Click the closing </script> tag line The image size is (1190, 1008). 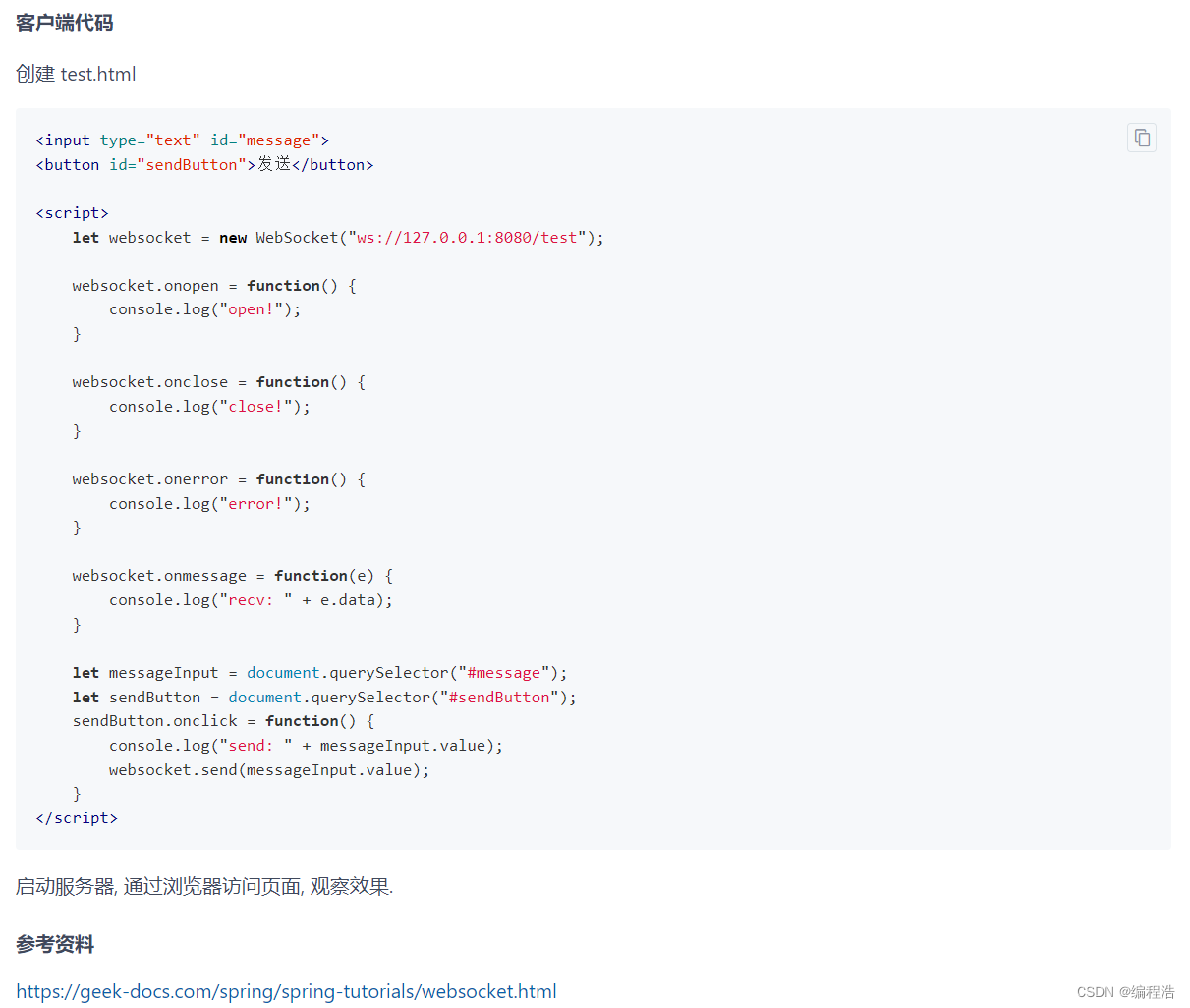[77, 818]
